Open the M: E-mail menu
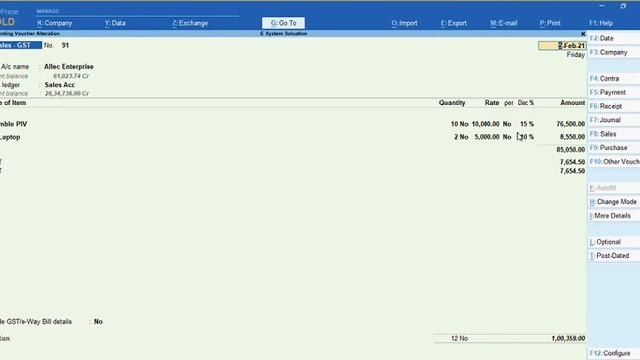 503,23
